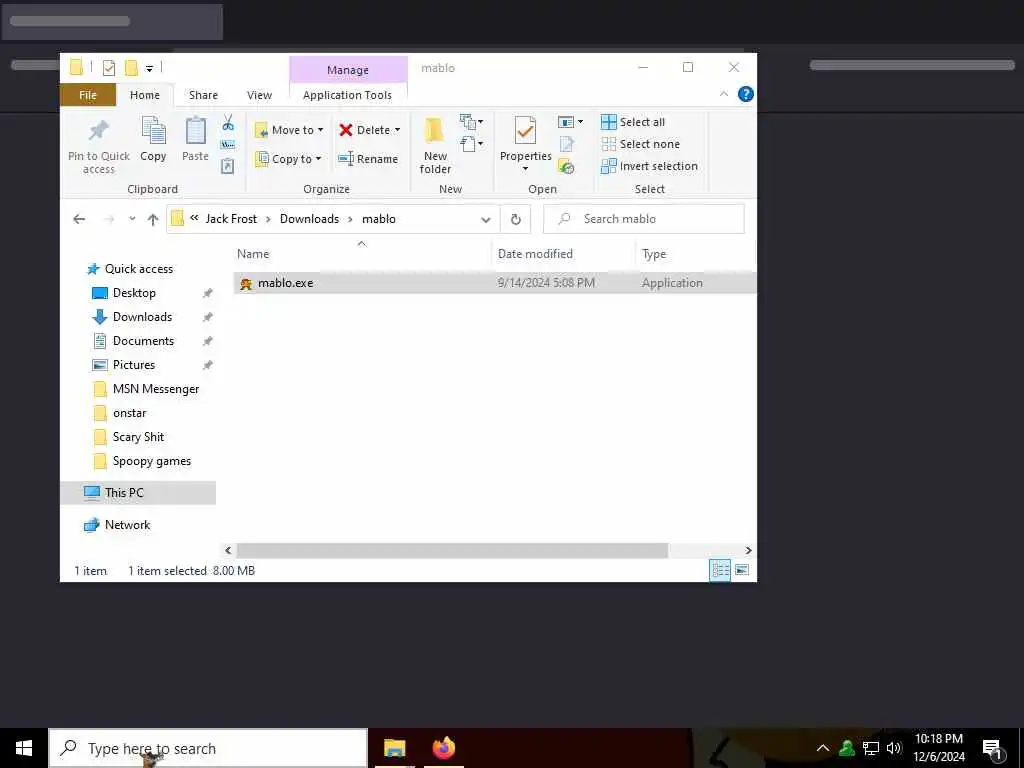Open the File menu tab
The width and height of the screenshot is (1024, 768).
click(x=88, y=95)
